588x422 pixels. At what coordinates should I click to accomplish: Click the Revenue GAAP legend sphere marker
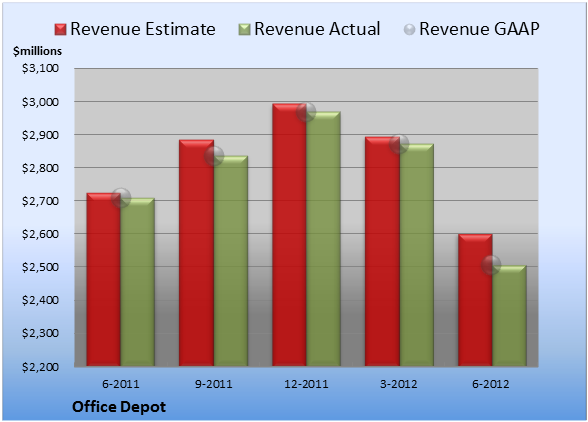click(x=410, y=30)
